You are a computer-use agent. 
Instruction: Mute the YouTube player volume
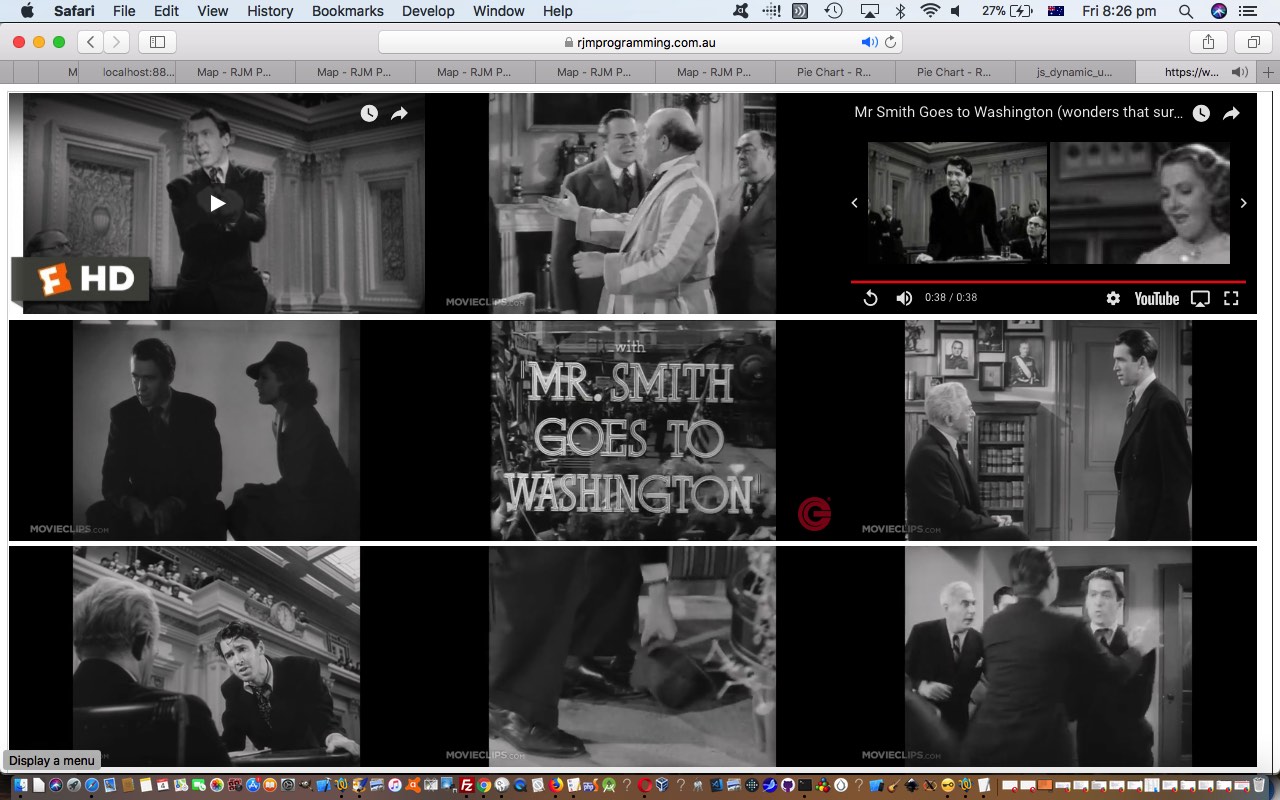click(x=904, y=298)
